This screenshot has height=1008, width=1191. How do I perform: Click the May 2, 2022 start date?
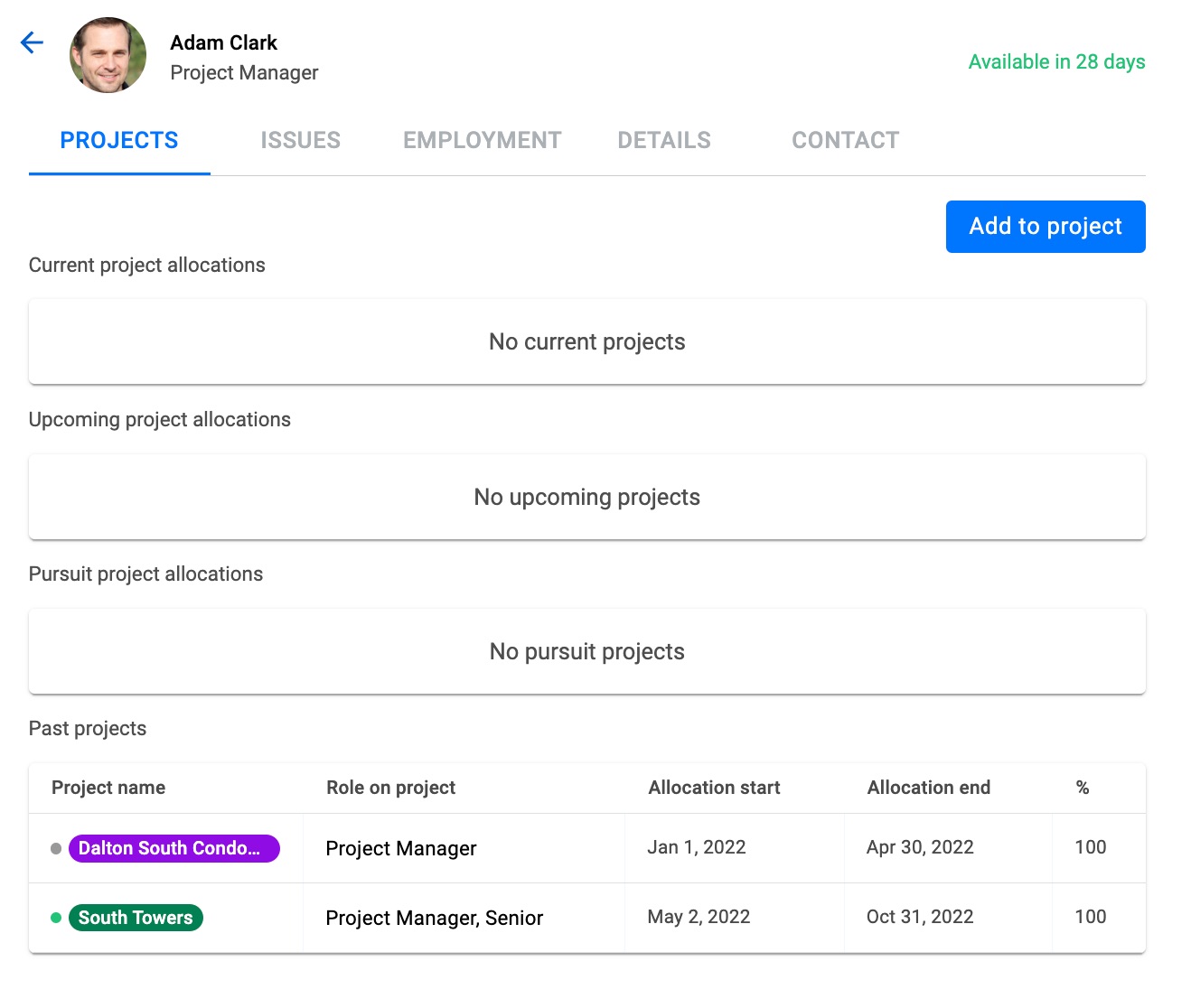click(x=699, y=917)
